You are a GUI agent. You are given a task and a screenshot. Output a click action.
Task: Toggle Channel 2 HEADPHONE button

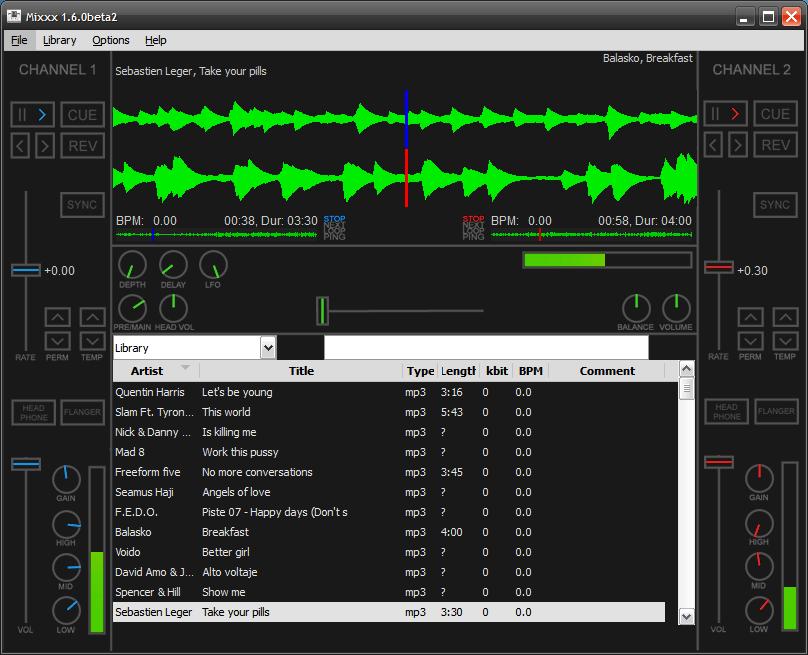[727, 412]
